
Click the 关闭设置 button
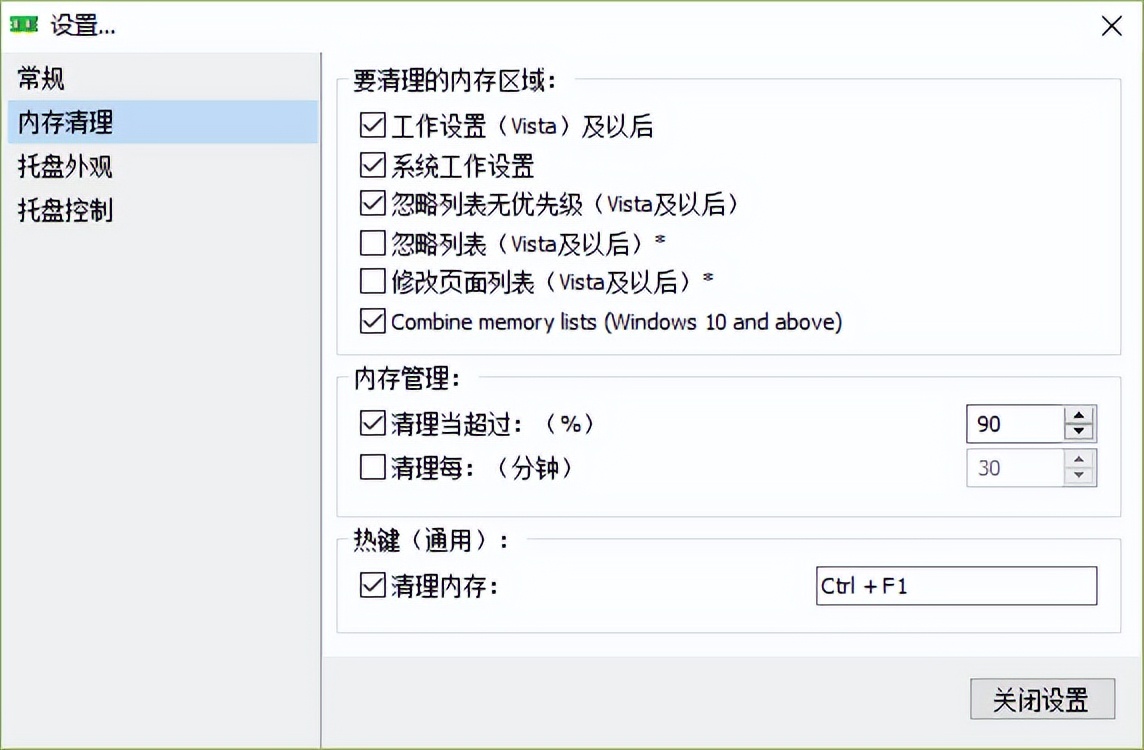1042,699
